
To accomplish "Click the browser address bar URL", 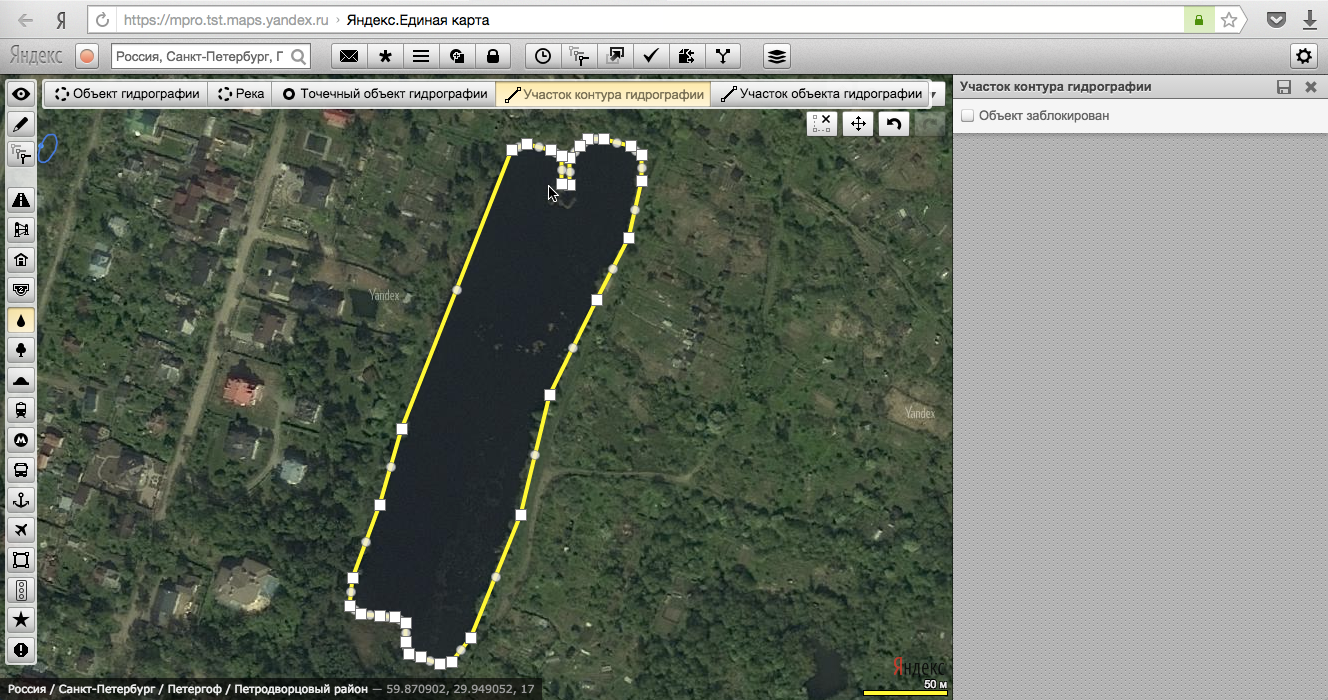I will [225, 20].
